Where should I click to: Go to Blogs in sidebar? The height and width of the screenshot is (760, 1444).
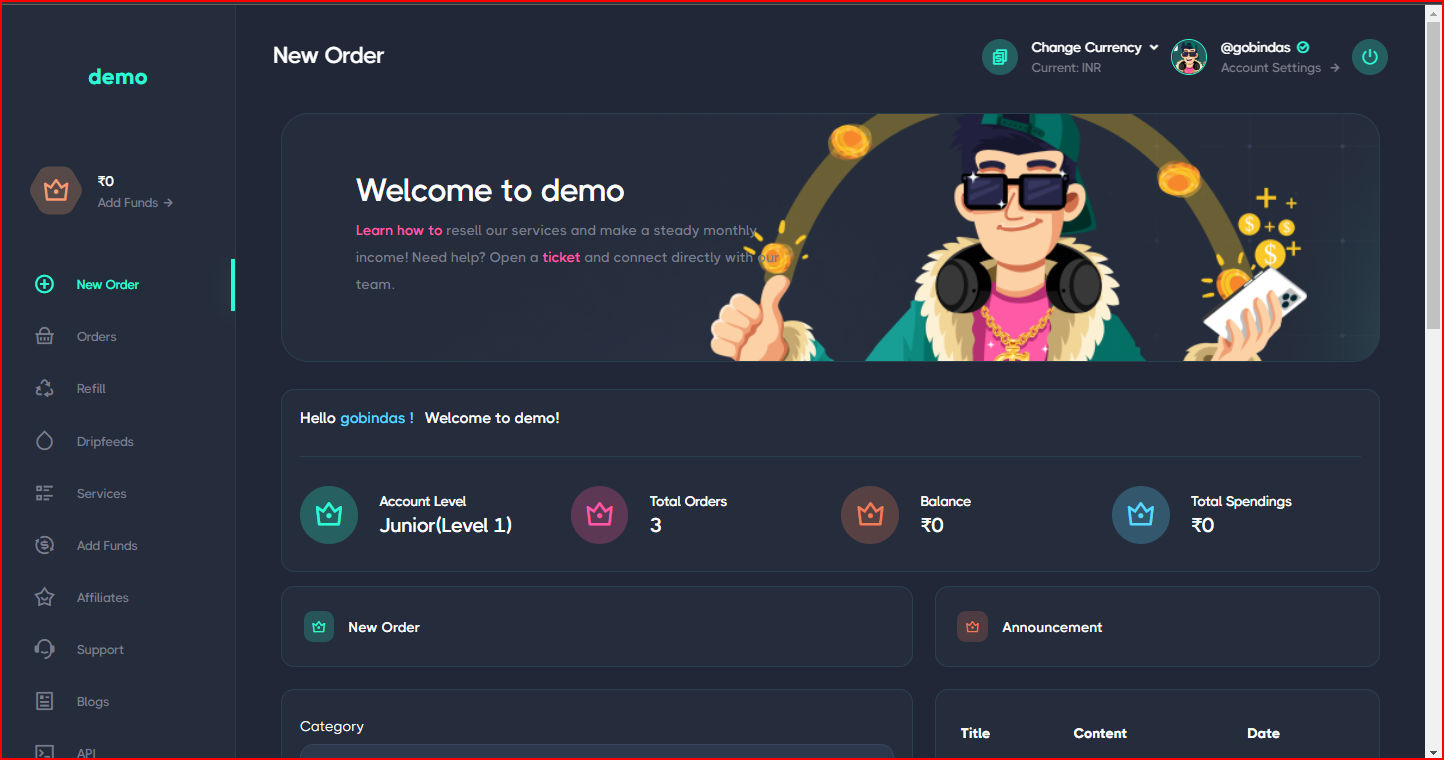point(93,702)
